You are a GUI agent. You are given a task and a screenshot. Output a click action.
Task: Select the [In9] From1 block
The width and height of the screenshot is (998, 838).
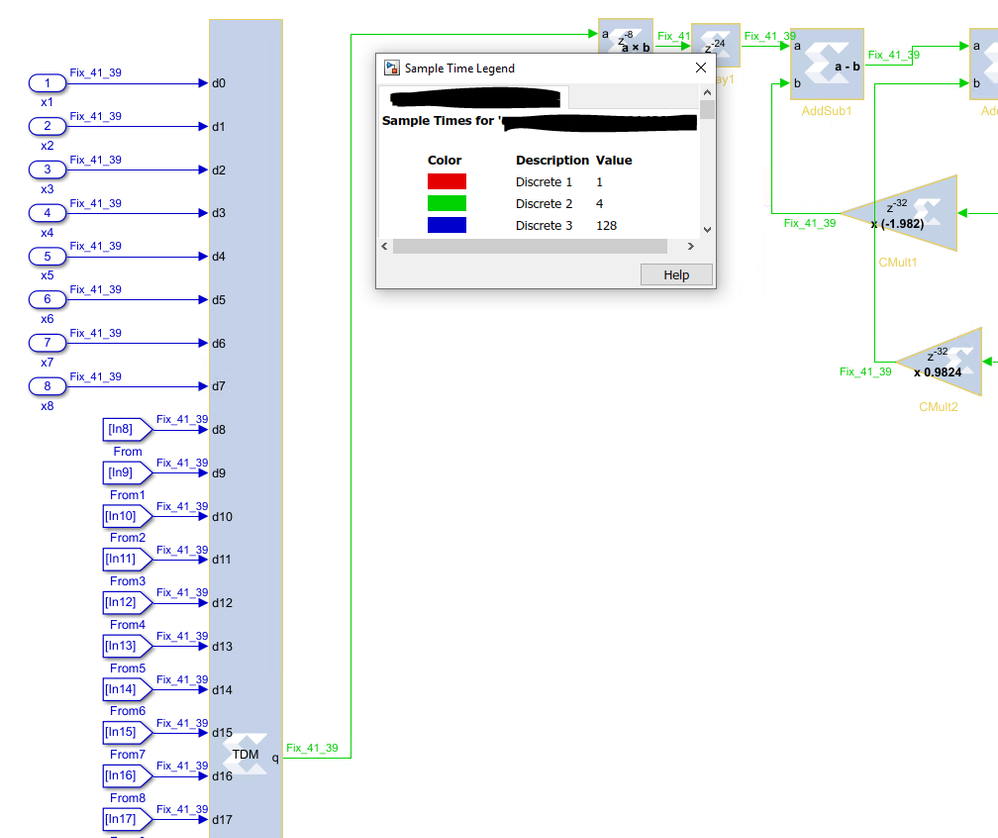(127, 473)
